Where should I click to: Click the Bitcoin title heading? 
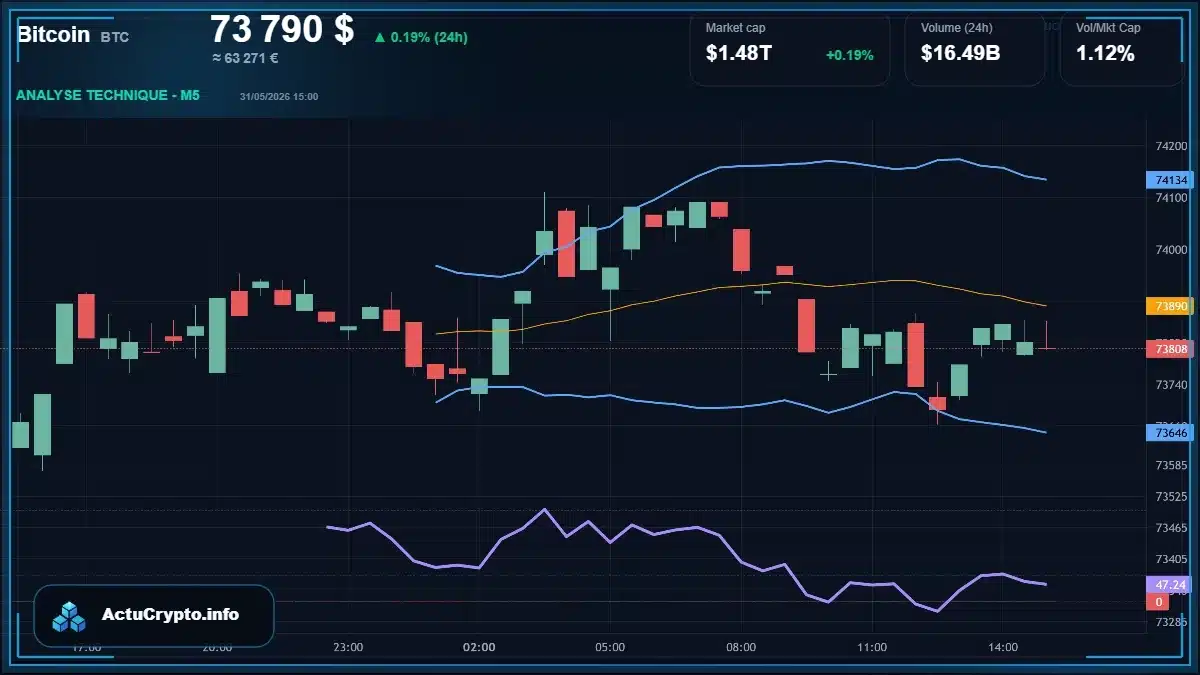pyautogui.click(x=53, y=34)
